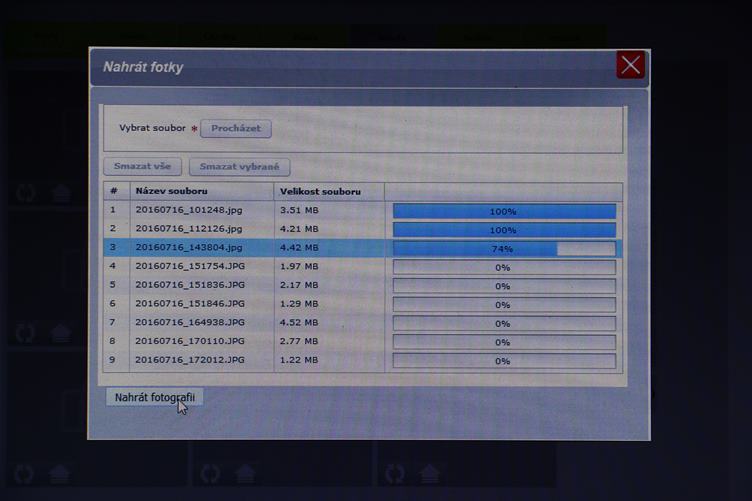Click the Smazat vybrané button

(x=239, y=167)
